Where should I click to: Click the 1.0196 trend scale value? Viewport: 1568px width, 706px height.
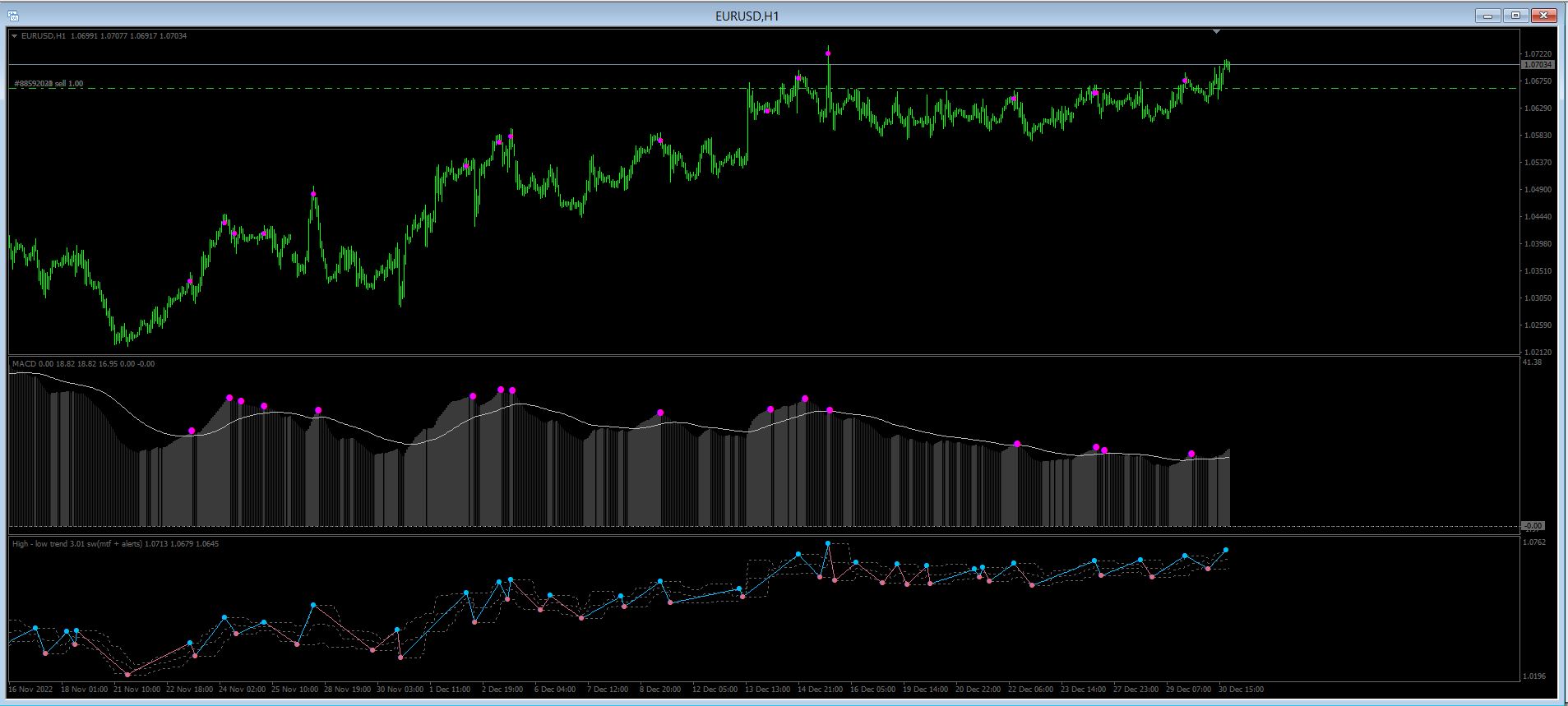pos(1534,676)
